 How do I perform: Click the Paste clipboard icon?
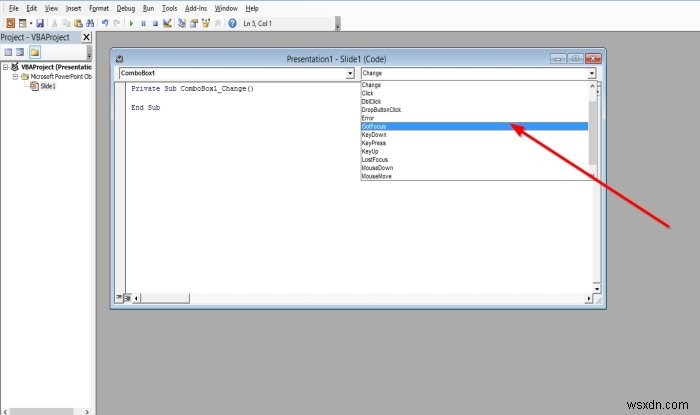point(78,23)
